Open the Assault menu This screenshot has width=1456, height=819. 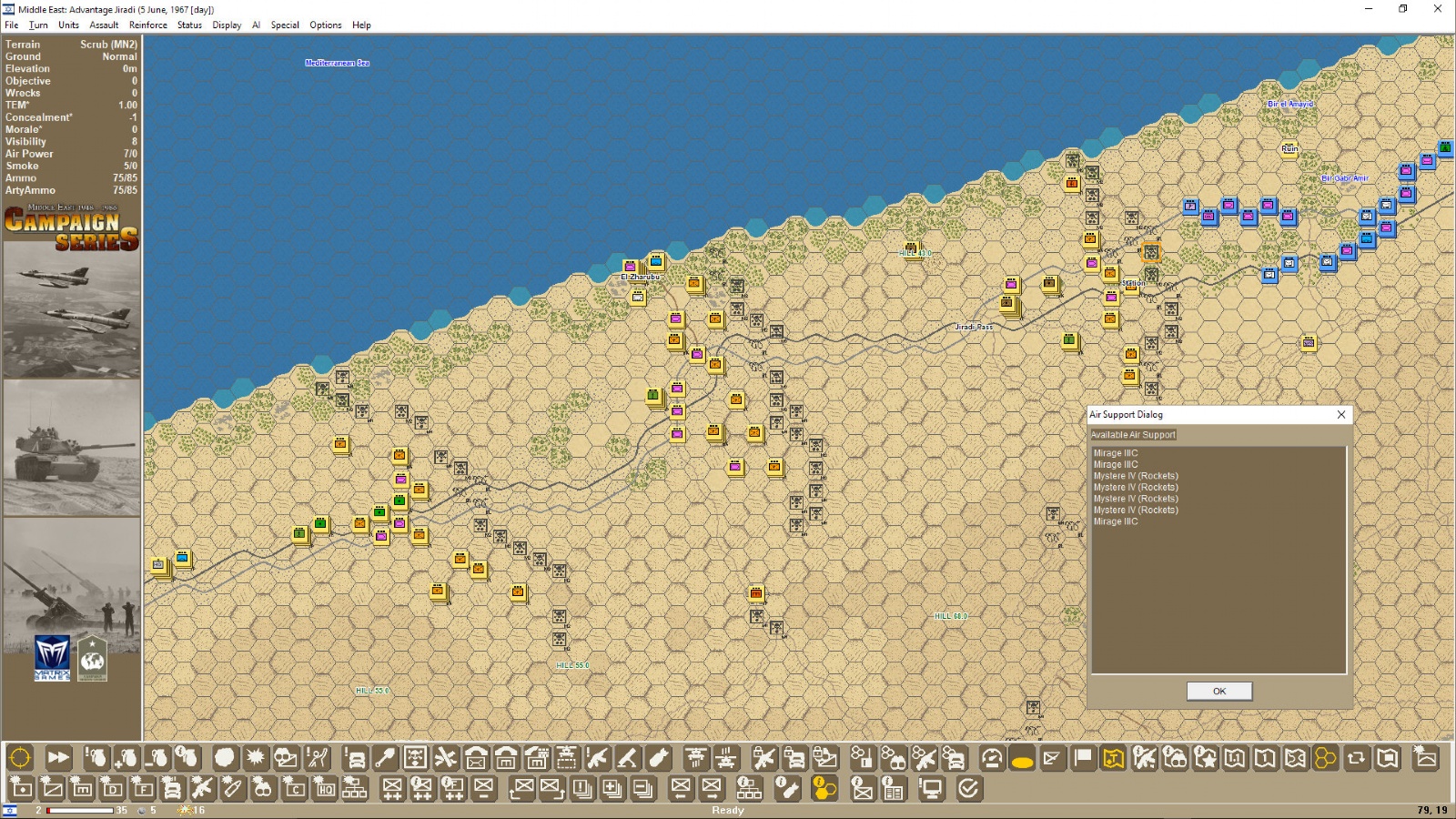click(104, 25)
